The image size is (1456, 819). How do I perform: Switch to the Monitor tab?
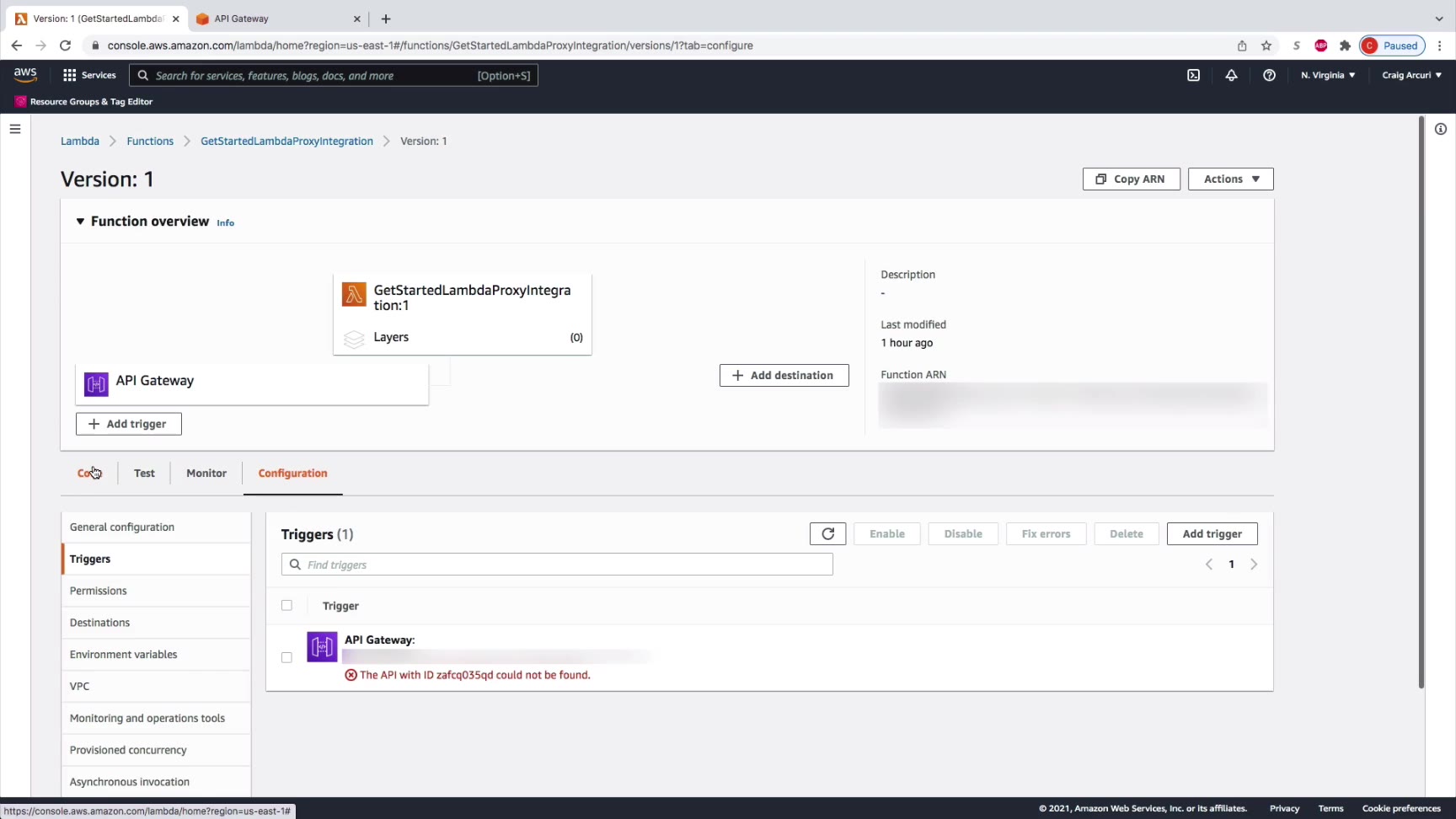206,473
